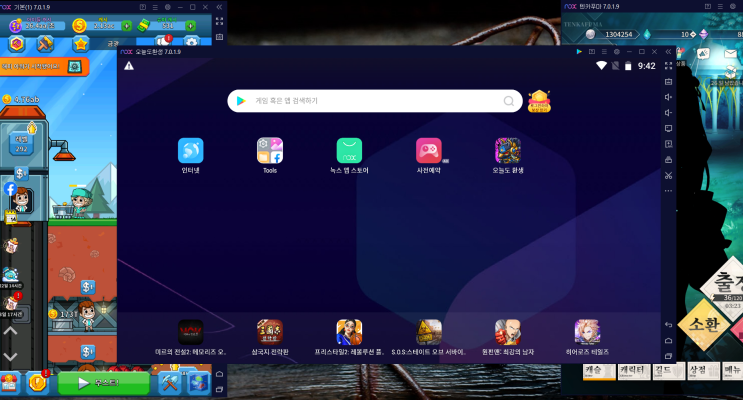Click green plus next to super cash 531
This screenshot has height=400, width=743.
(x=190, y=26)
